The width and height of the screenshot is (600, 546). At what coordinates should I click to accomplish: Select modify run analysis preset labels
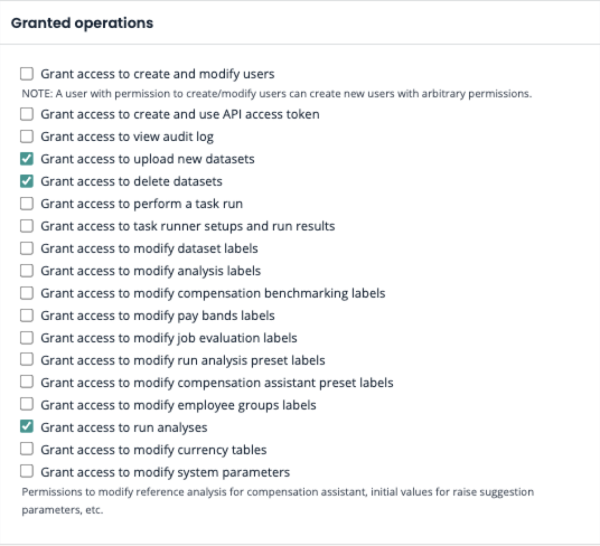coord(27,360)
